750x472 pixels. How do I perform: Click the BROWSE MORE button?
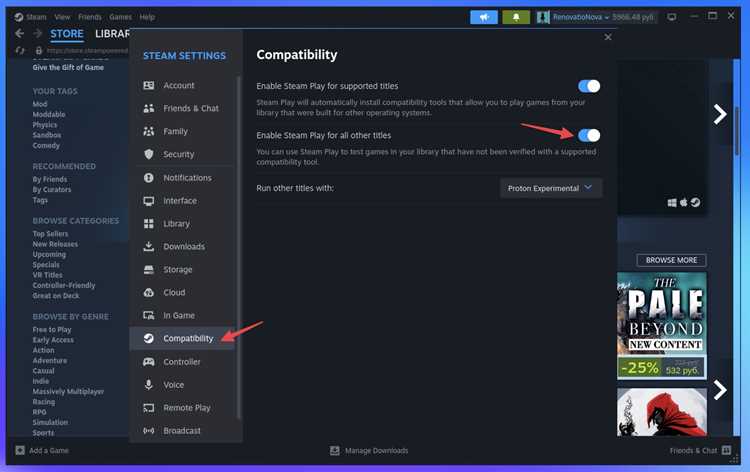click(672, 260)
